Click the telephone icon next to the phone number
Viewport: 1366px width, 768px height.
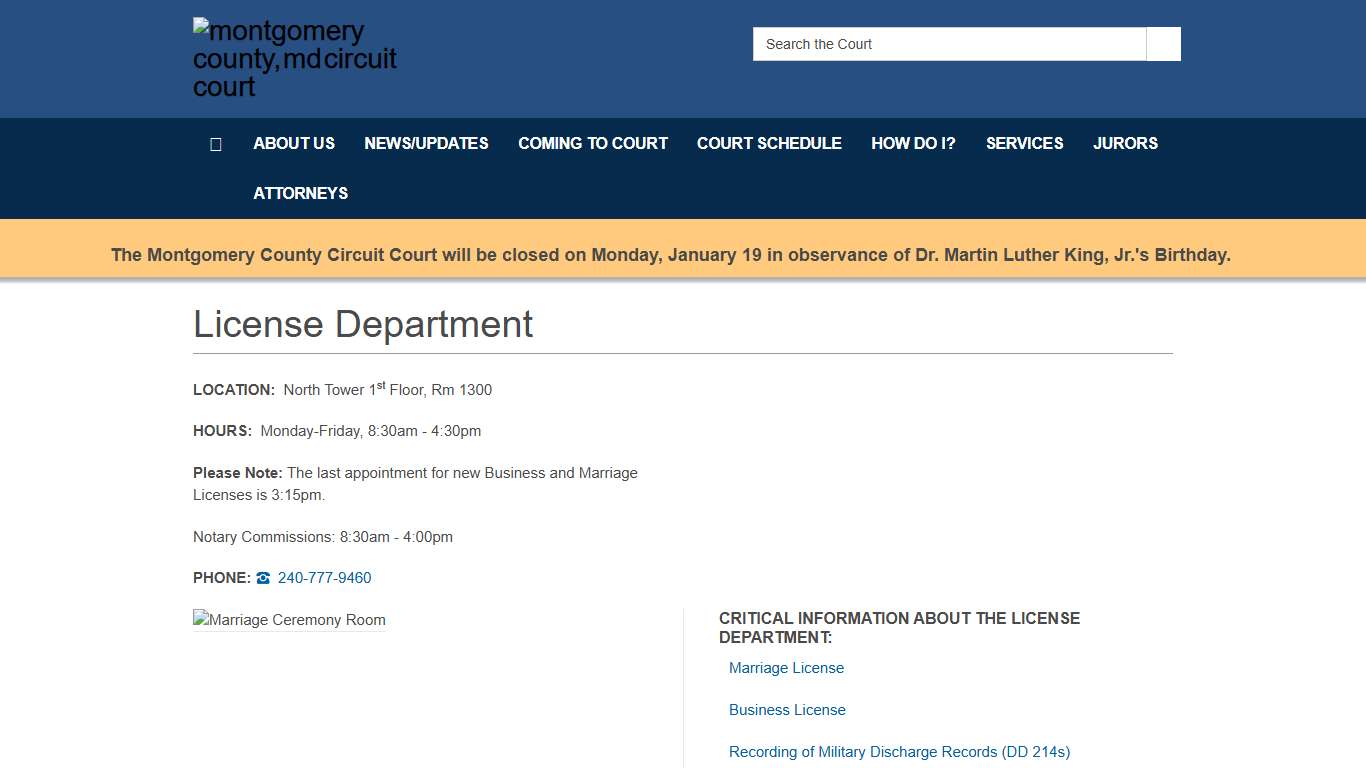[262, 578]
